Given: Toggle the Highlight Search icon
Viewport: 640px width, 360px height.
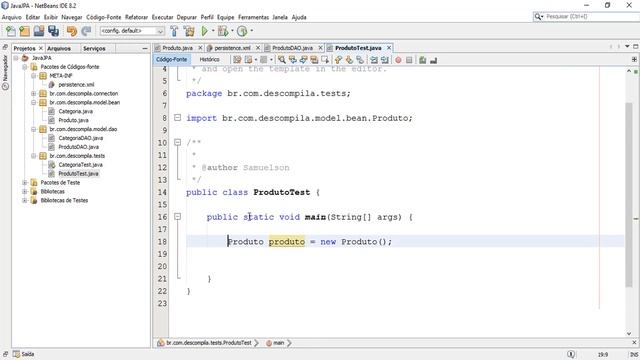Looking at the screenshot, I should click(x=314, y=60).
